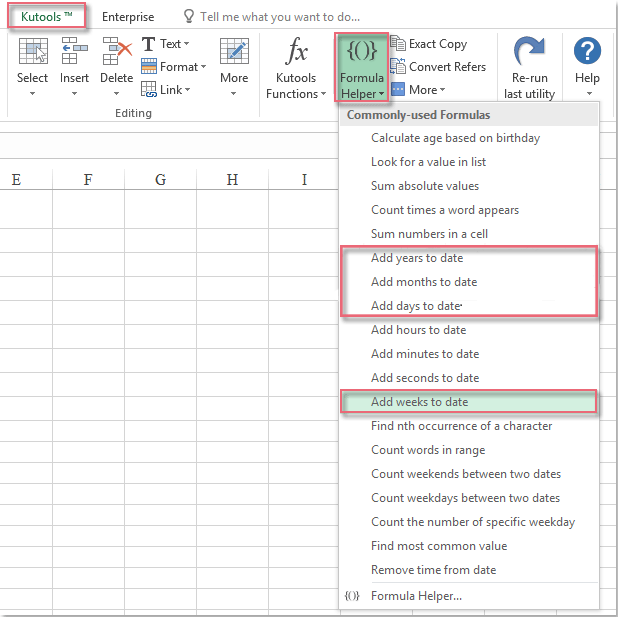Choose Look for a value in list
This screenshot has height=617, width=618.
[x=469, y=162]
